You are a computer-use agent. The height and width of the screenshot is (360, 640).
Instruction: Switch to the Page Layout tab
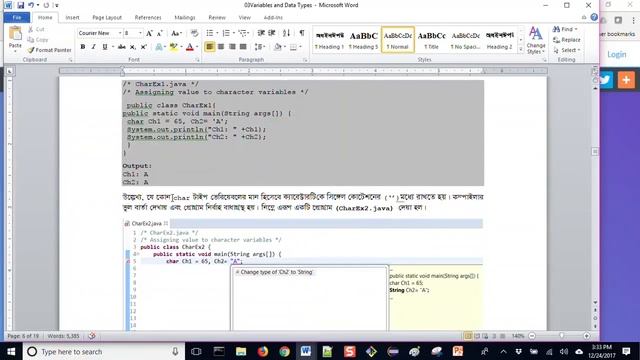click(x=107, y=18)
